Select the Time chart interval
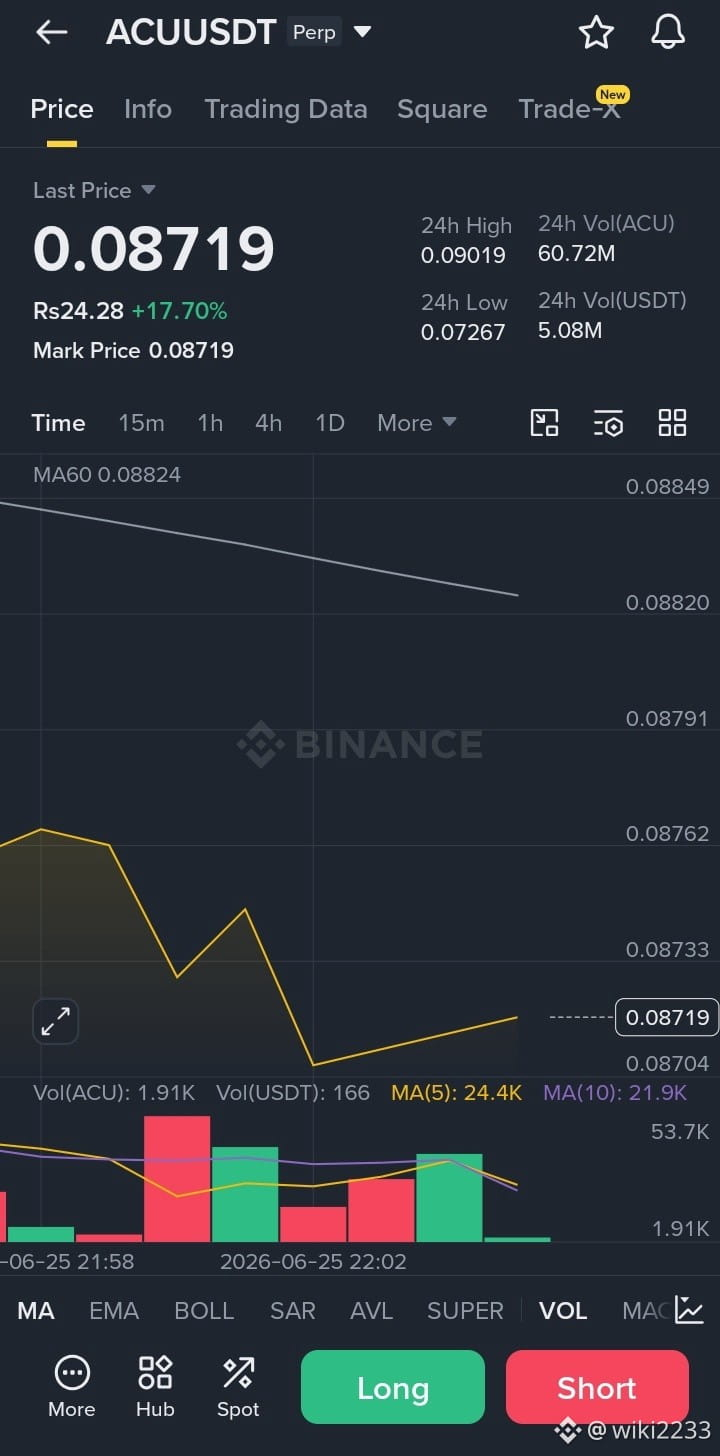 (x=58, y=423)
